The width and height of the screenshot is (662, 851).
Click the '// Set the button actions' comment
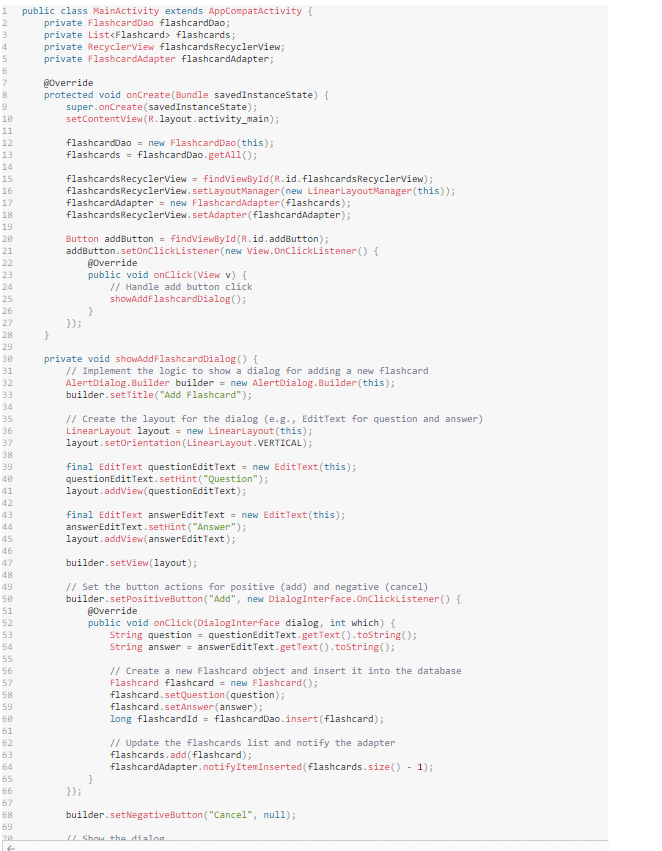pyautogui.click(x=247, y=587)
